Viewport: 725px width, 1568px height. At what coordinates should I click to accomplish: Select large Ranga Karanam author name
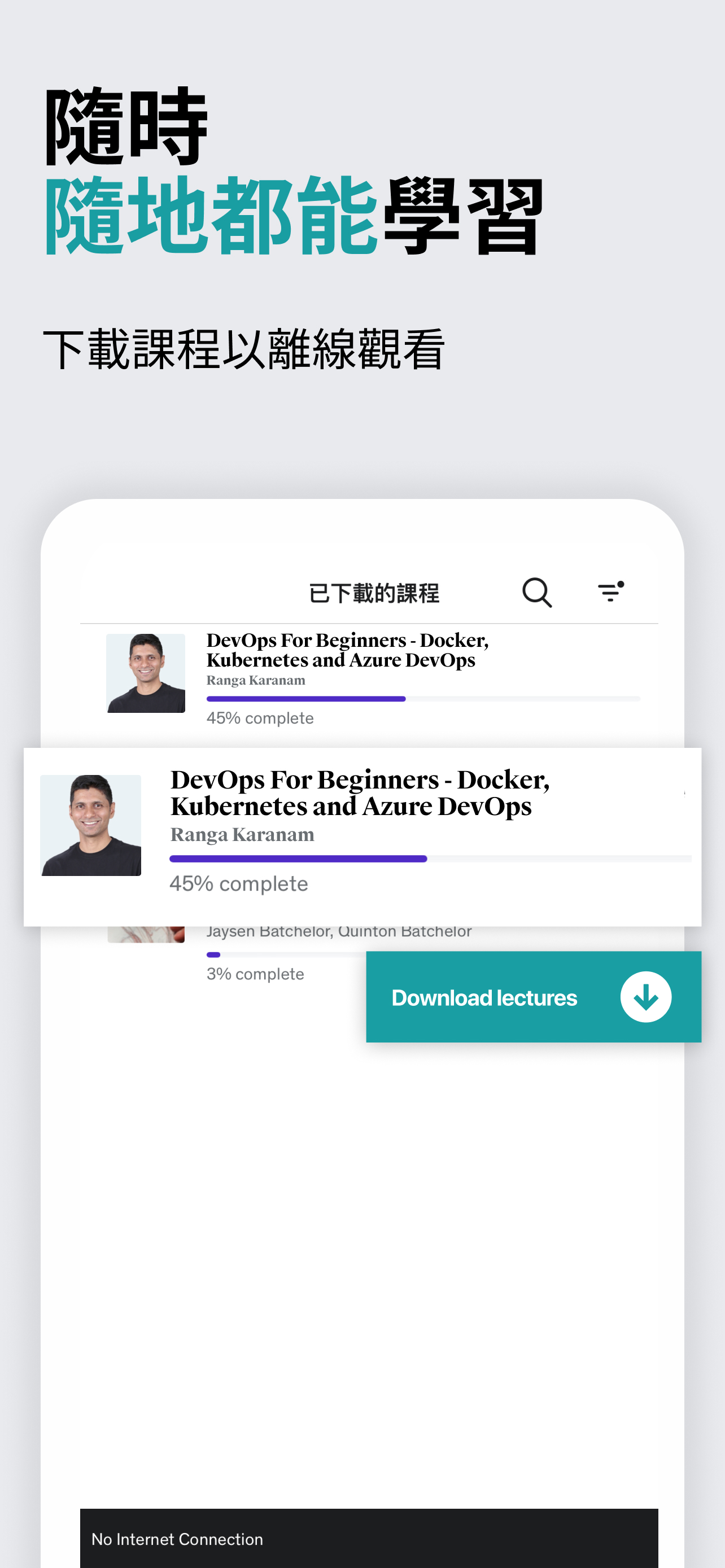point(242,835)
